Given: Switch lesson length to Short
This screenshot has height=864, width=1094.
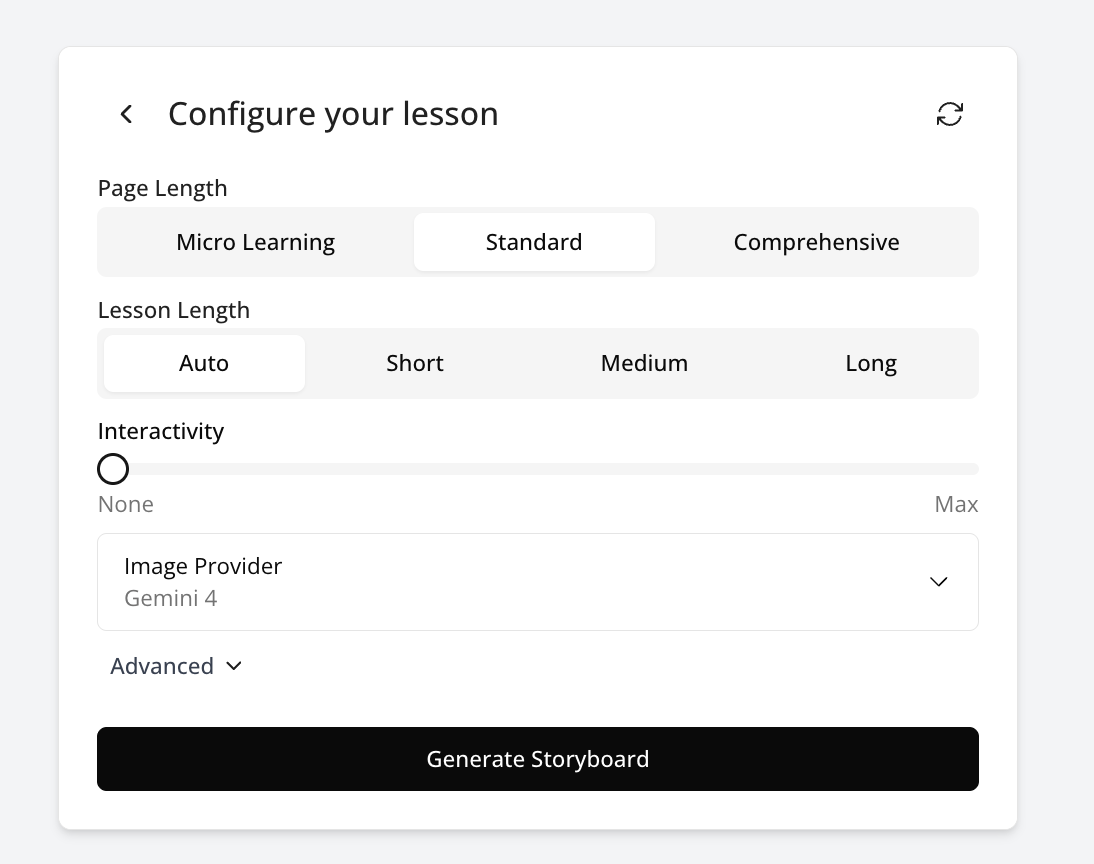Looking at the screenshot, I should pos(415,363).
